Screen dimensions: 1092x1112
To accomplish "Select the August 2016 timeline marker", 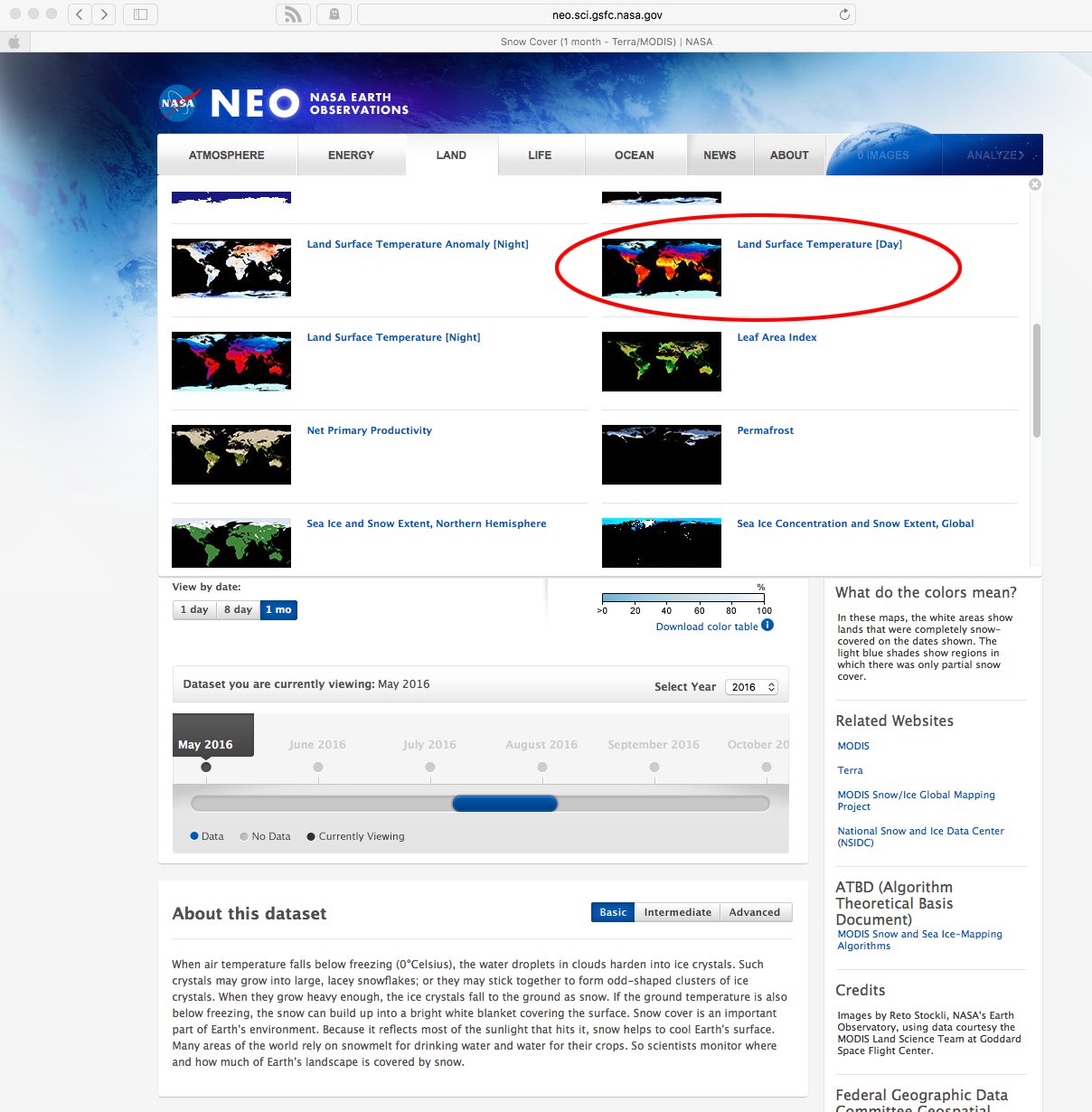I will point(542,767).
